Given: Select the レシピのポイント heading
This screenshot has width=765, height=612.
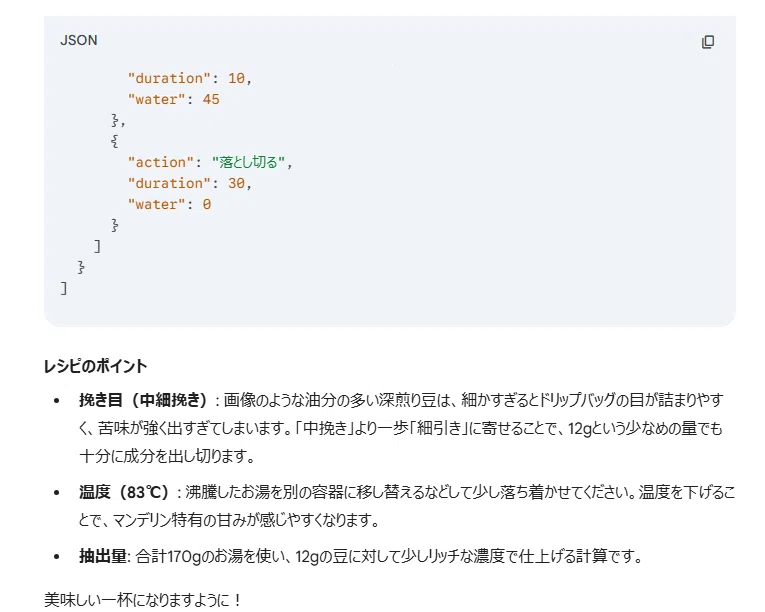Looking at the screenshot, I should [x=95, y=366].
